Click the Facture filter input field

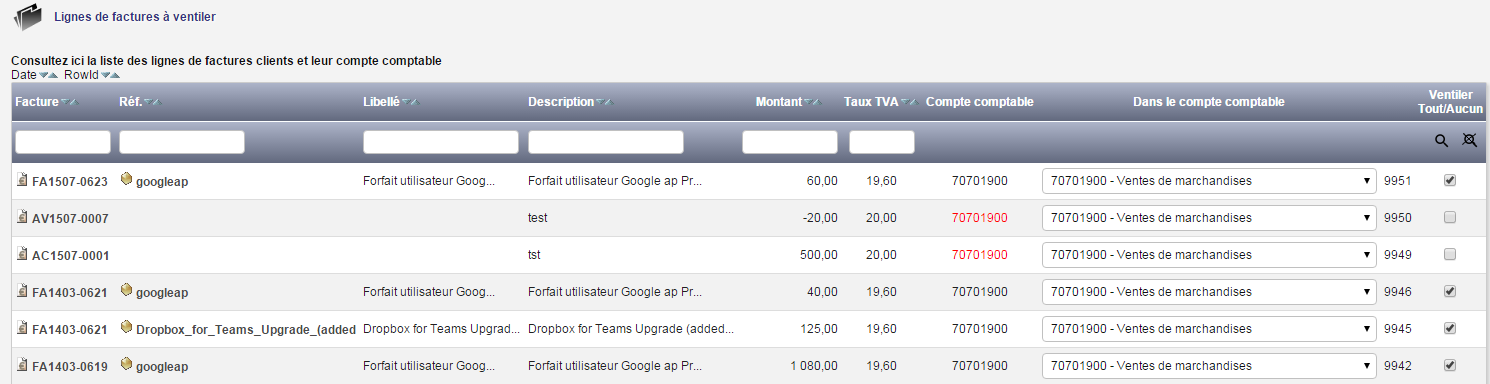click(x=63, y=142)
